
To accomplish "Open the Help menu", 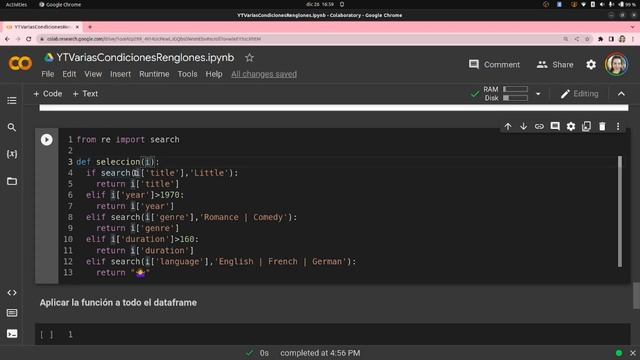I will pos(213,74).
